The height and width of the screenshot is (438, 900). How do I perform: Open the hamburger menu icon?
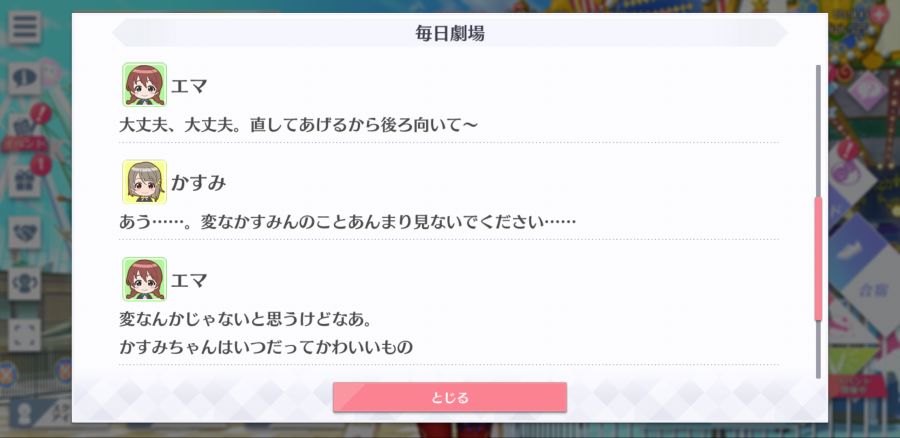tap(24, 27)
